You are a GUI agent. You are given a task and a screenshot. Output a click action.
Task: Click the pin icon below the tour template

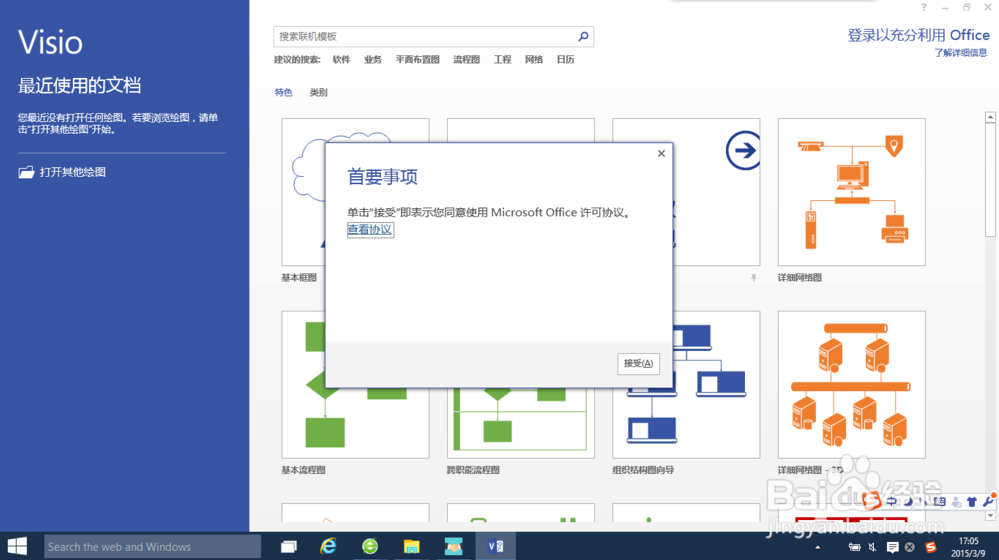753,278
